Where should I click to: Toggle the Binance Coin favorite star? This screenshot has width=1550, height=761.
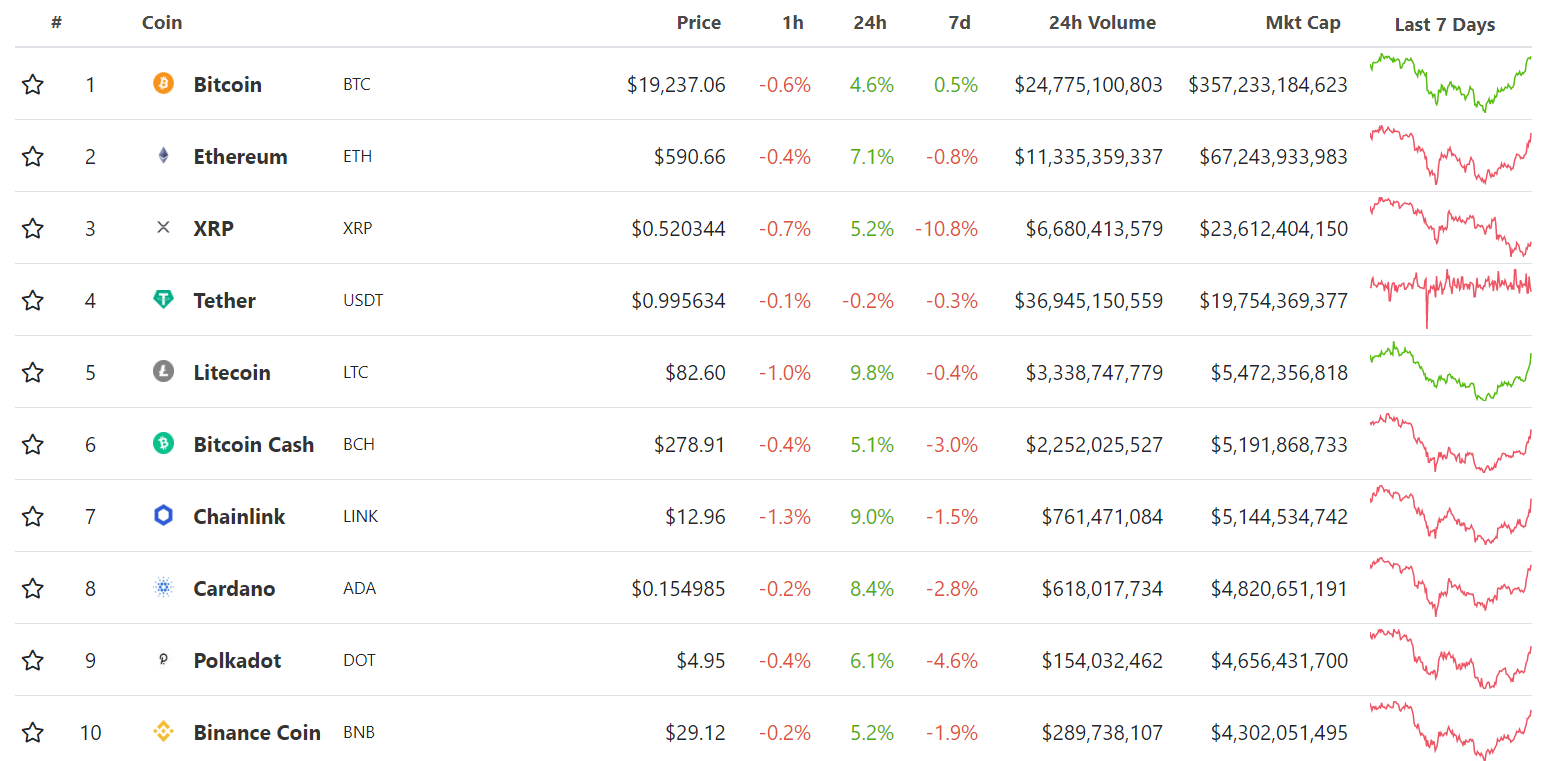point(33,732)
